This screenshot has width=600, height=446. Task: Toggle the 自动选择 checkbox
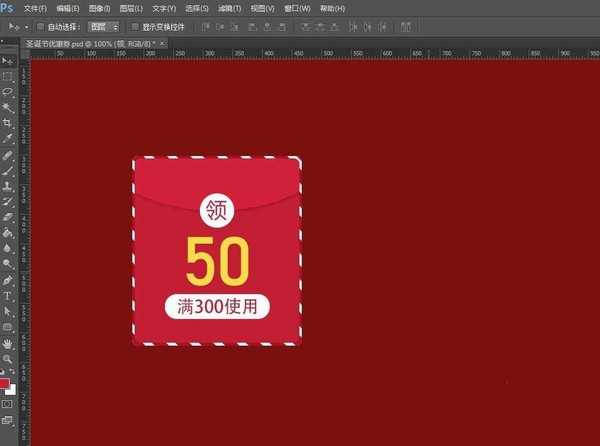(37, 27)
